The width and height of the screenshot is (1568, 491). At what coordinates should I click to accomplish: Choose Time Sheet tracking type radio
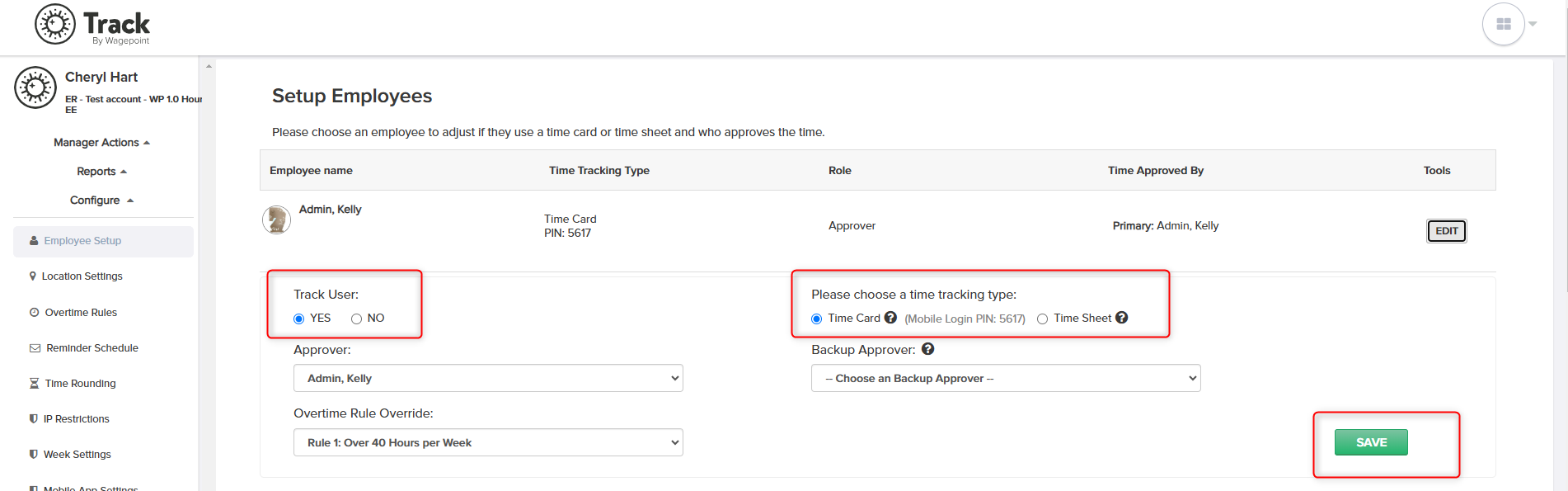pos(1043,319)
